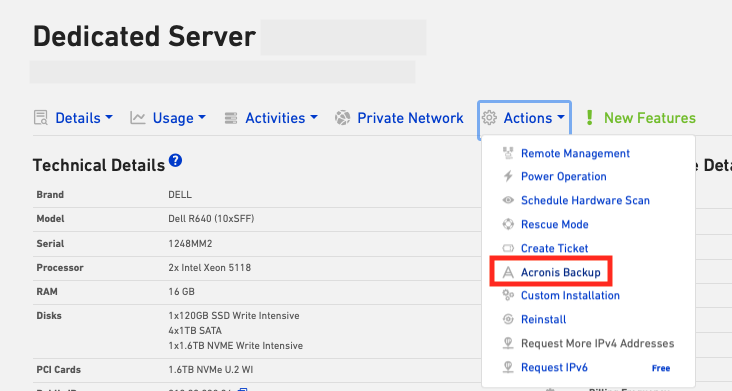
Task: Open the Activities tab
Action: pos(275,118)
